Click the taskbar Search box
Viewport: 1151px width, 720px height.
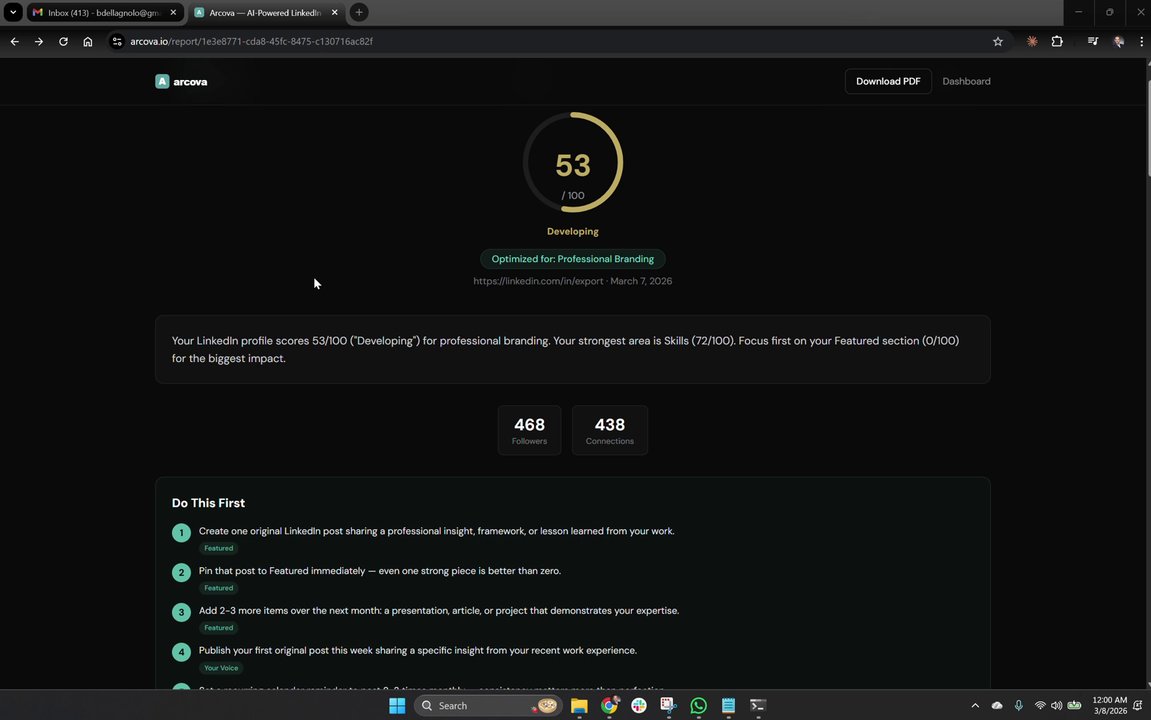(x=487, y=705)
